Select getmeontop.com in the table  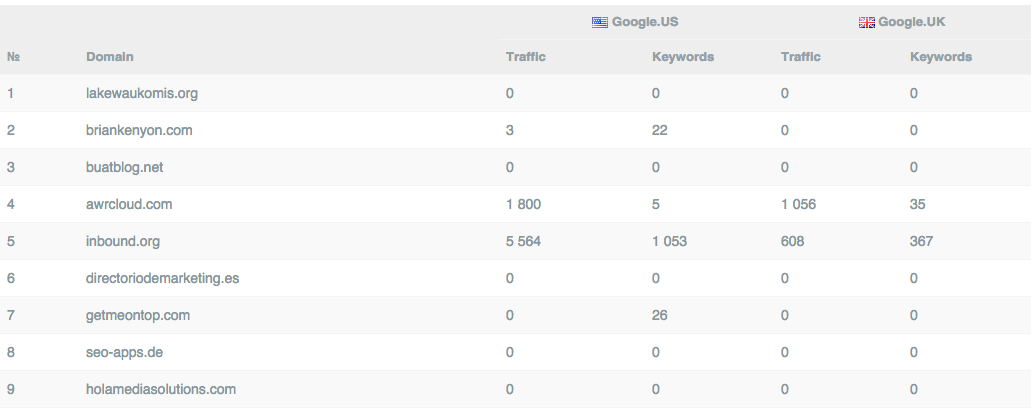click(x=138, y=315)
